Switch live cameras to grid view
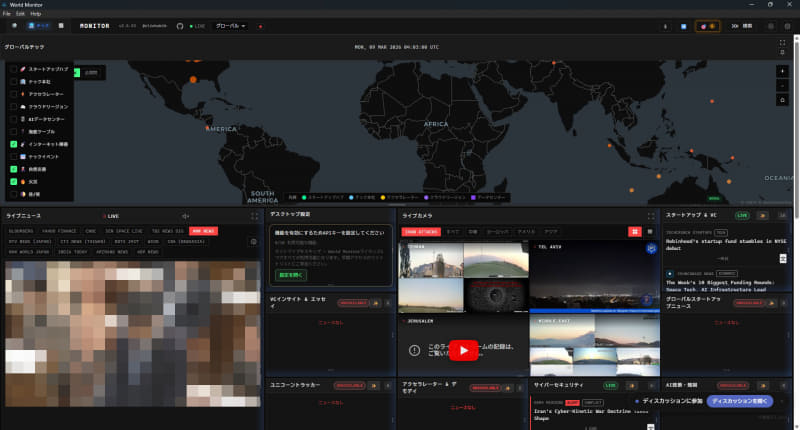 tap(635, 232)
